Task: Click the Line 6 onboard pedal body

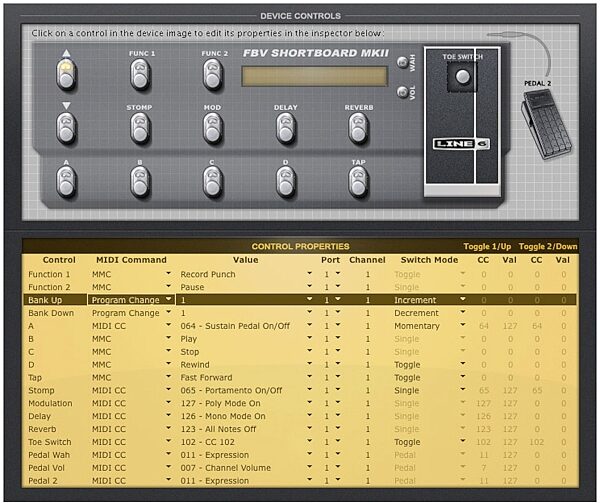Action: coord(462,122)
